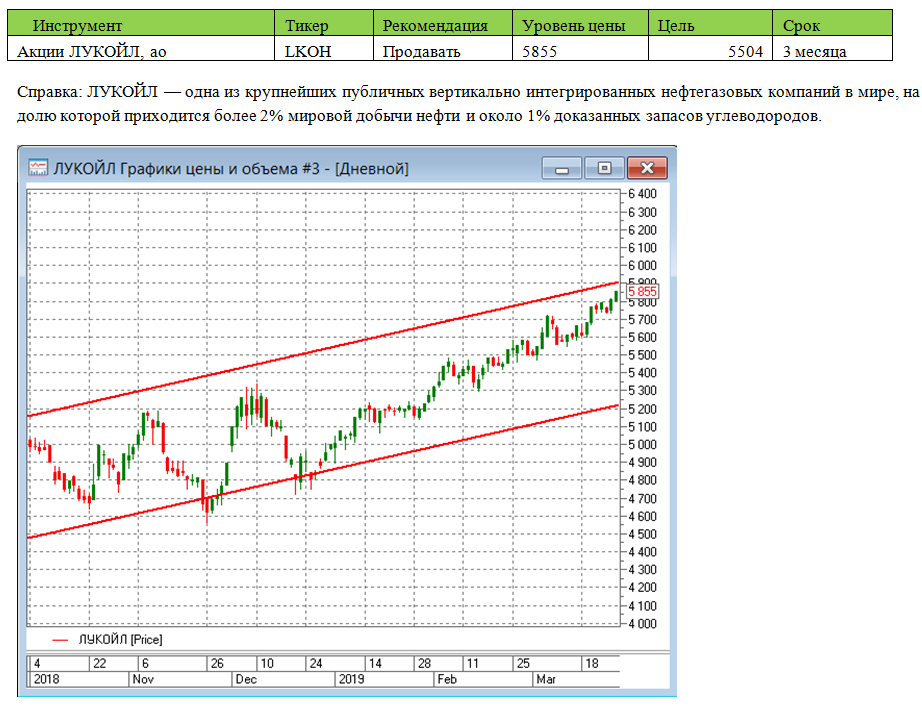Click the Mar label on the time axis
922x708 pixels.
point(547,679)
